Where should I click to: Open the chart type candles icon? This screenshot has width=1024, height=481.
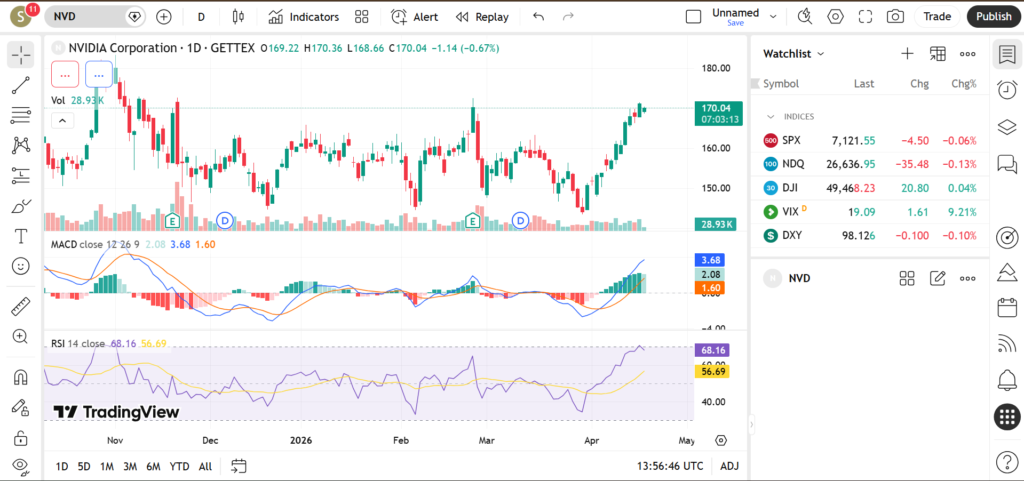(237, 17)
